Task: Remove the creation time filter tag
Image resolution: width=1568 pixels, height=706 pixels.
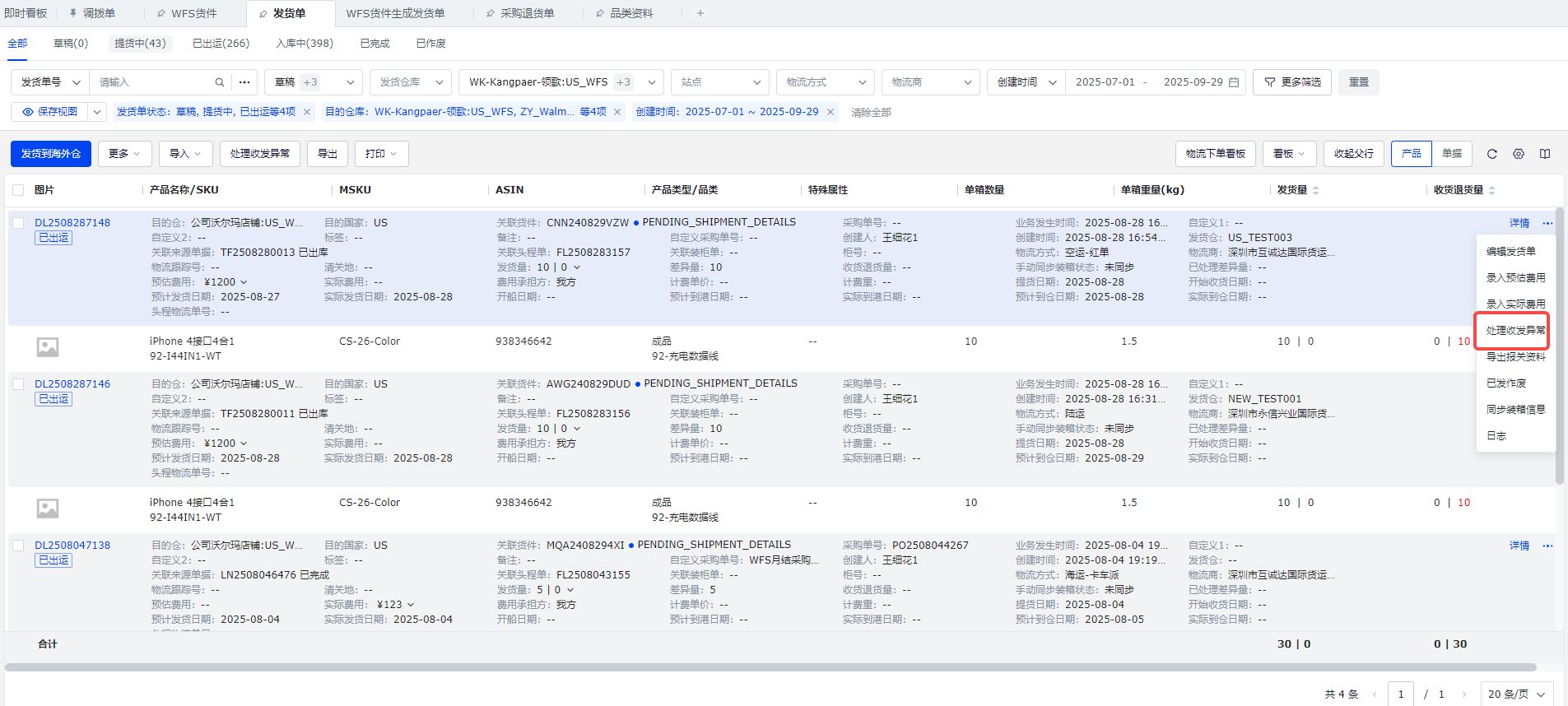Action: tap(831, 112)
